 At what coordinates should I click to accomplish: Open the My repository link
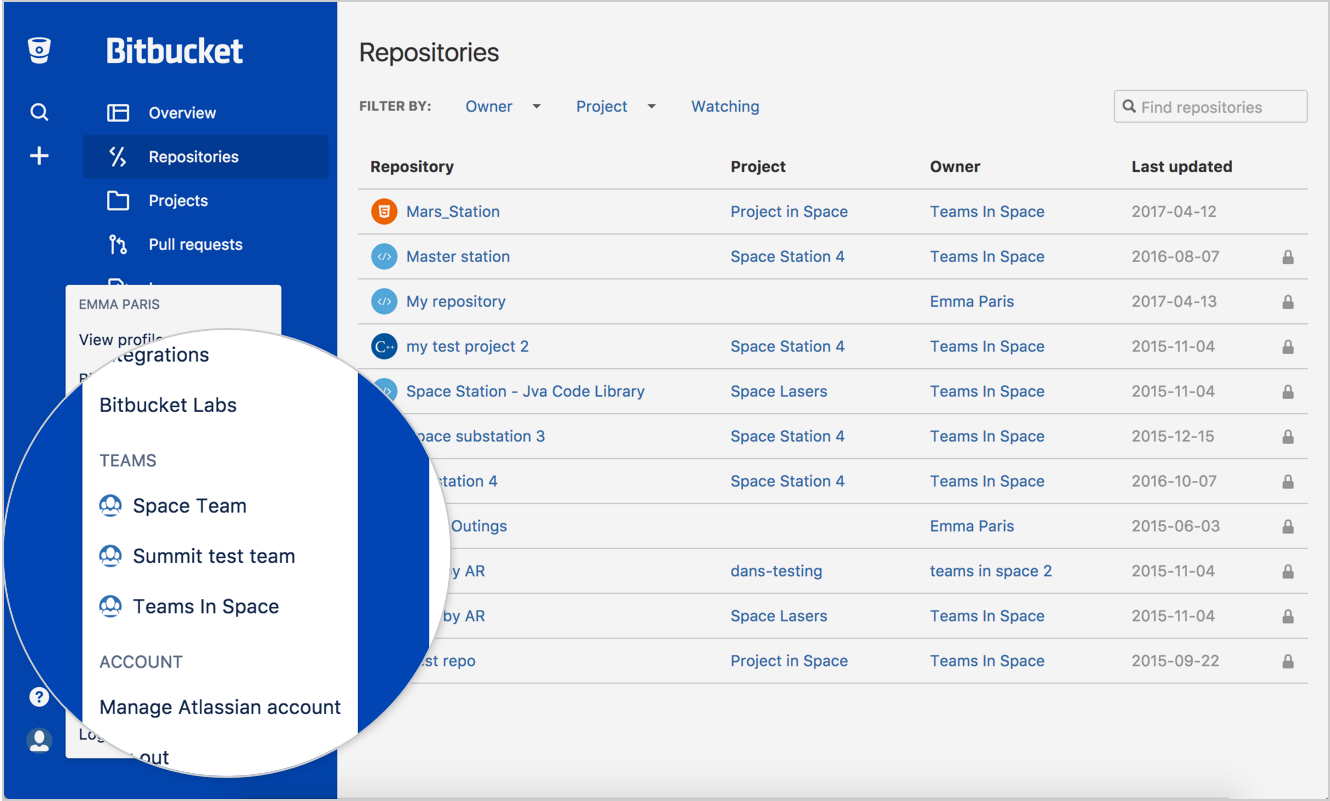[455, 301]
